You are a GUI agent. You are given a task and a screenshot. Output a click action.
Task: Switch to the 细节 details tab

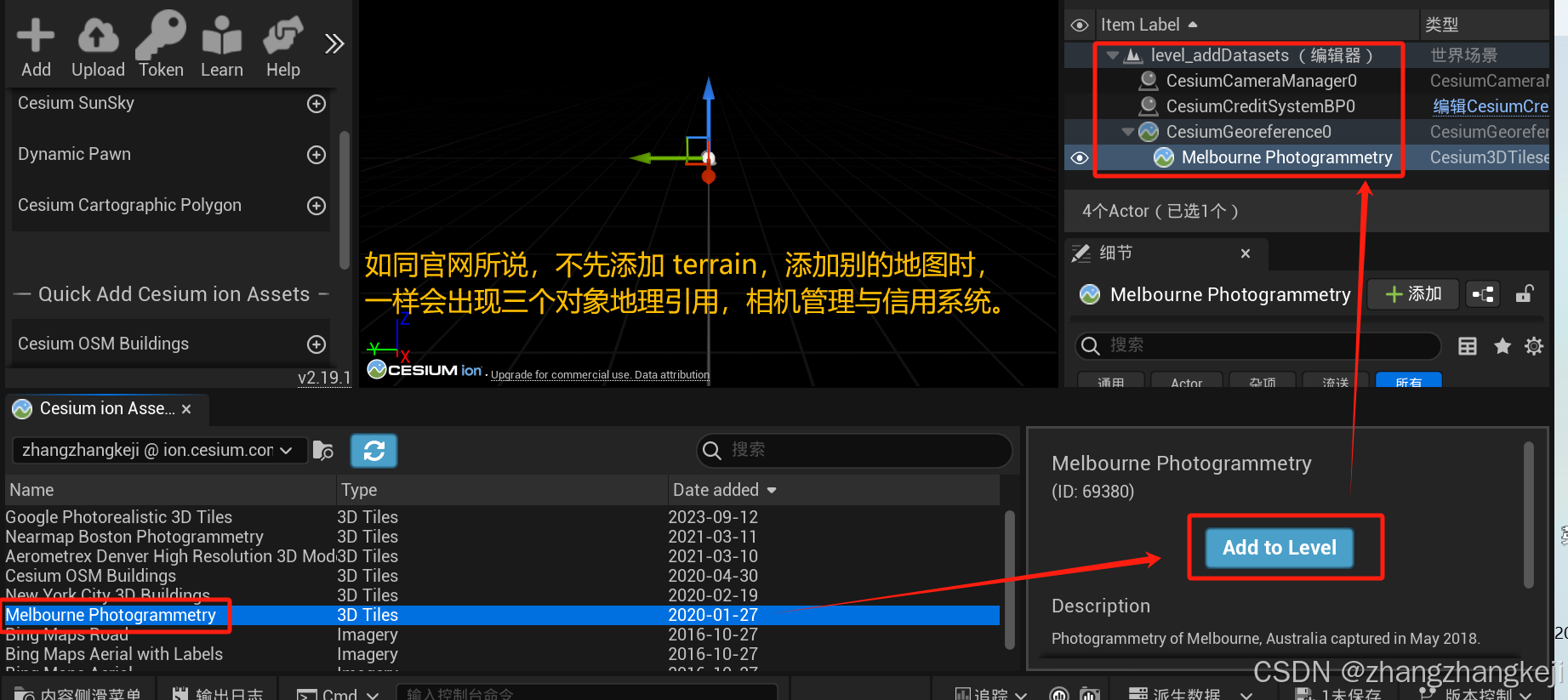(x=1115, y=253)
